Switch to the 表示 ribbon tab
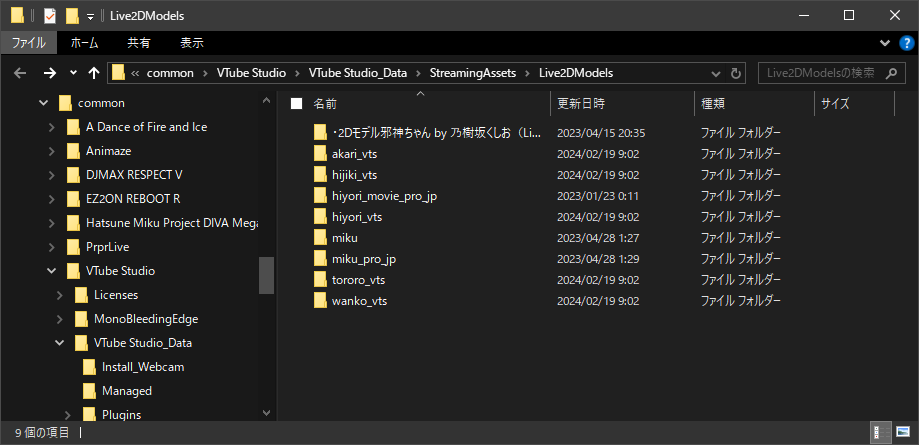919x445 pixels. (x=191, y=43)
